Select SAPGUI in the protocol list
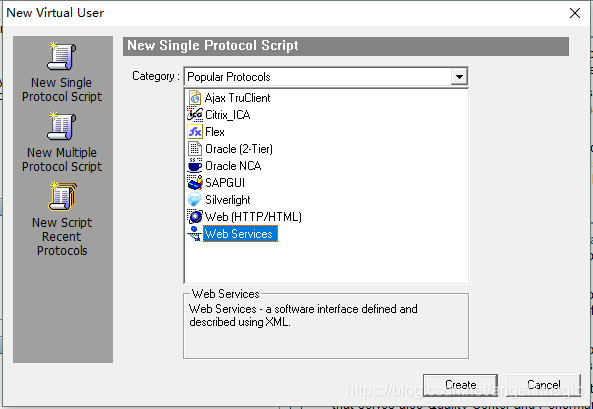593x409 pixels. coord(225,183)
